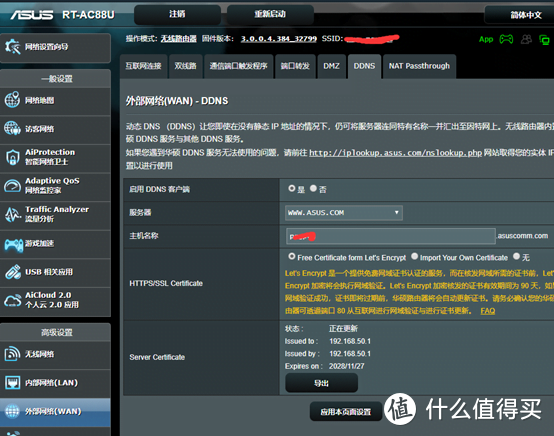Switch to the DMZ tab
This screenshot has width=554, height=436.
331,66
